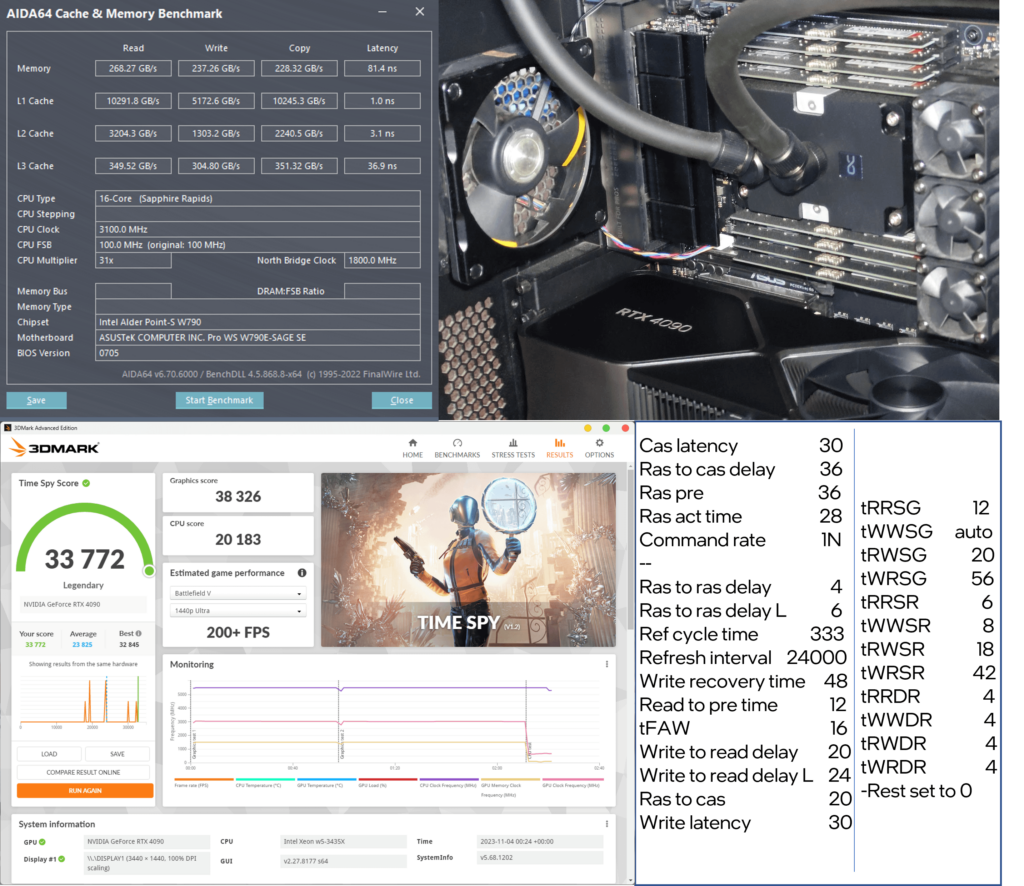Open the 1440p Ultra resolution dropdown
The width and height of the screenshot is (1024, 886).
238,611
